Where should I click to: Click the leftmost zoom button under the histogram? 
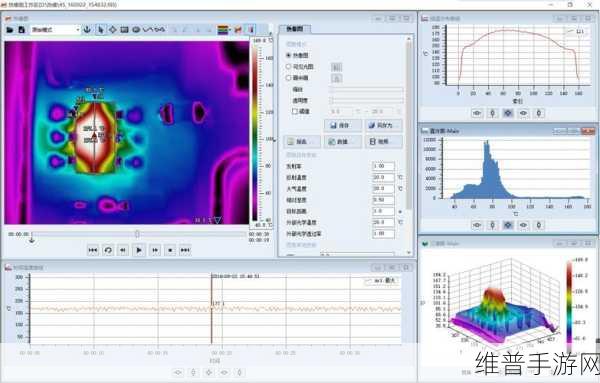(x=477, y=225)
